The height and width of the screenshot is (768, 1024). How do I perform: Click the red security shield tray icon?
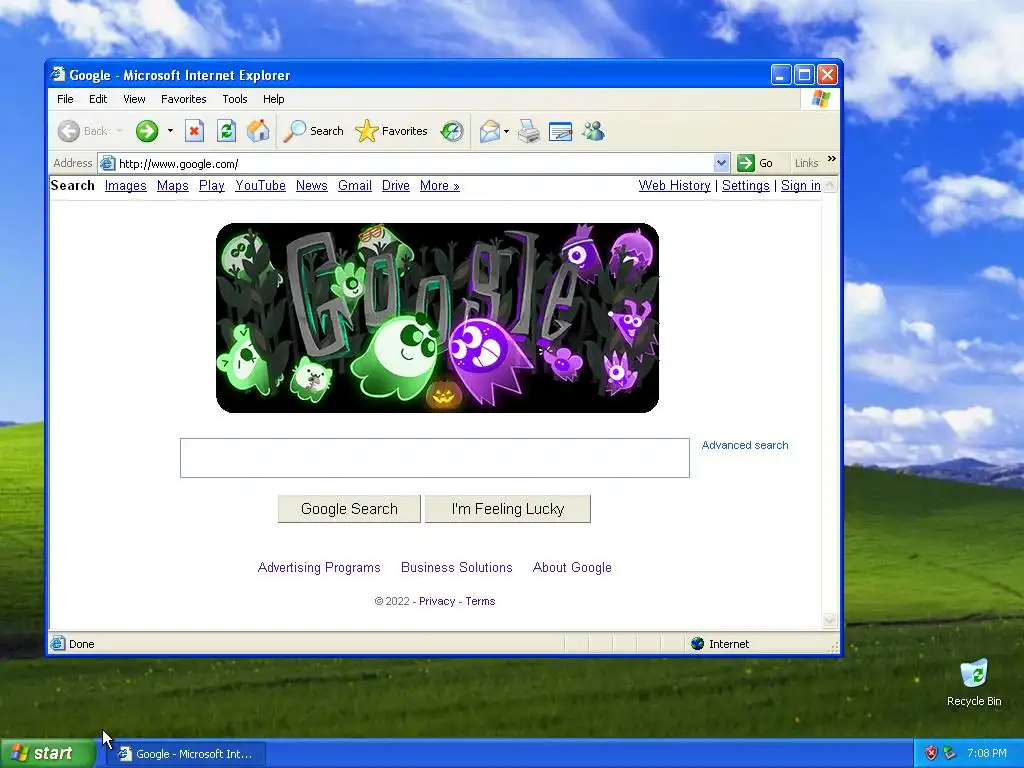coord(931,753)
